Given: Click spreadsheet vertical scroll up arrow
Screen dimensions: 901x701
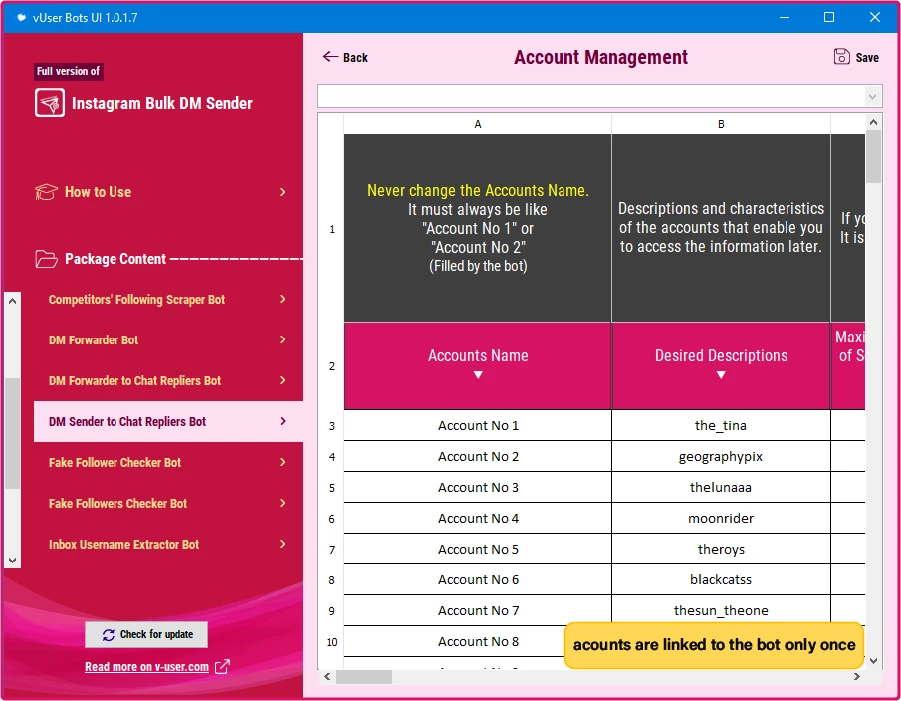Looking at the screenshot, I should pyautogui.click(x=873, y=122).
